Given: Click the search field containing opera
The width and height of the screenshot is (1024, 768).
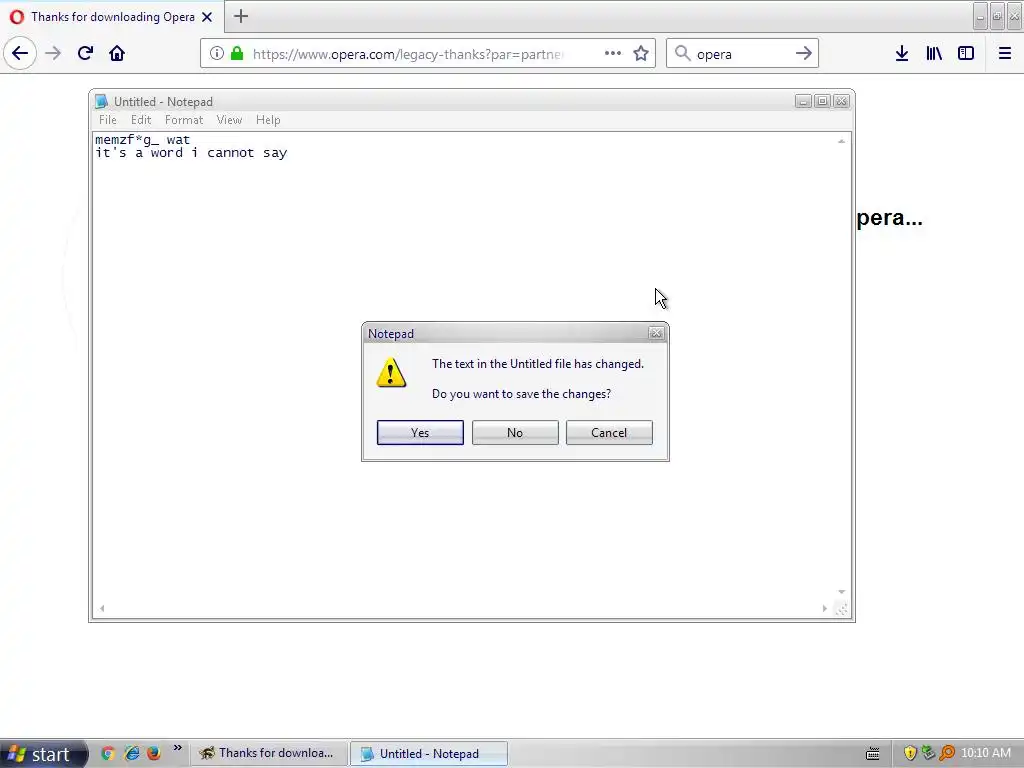Looking at the screenshot, I should (743, 54).
